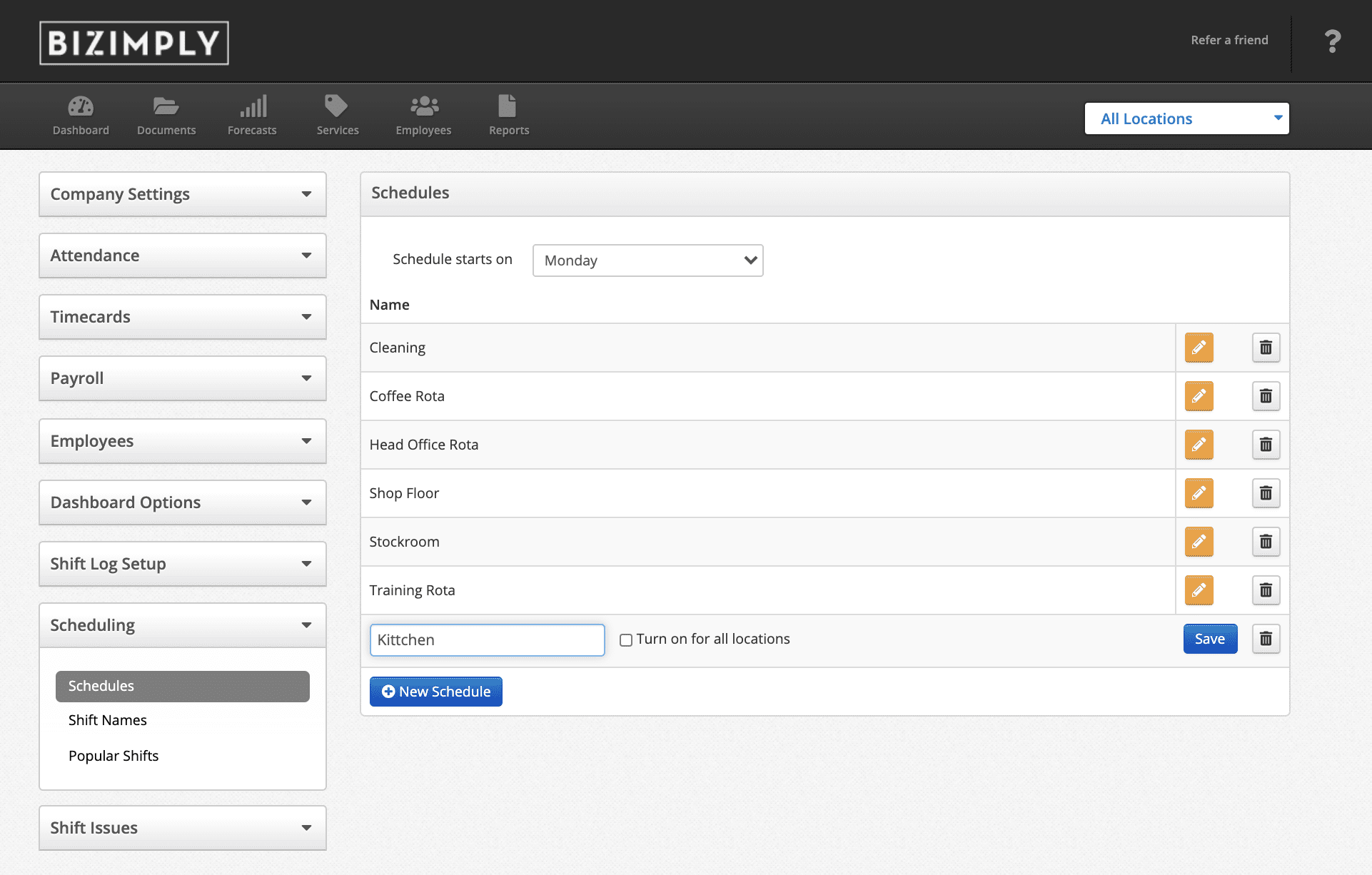1372x875 pixels.
Task: Open the Dashboard gauge icon
Action: (x=81, y=107)
